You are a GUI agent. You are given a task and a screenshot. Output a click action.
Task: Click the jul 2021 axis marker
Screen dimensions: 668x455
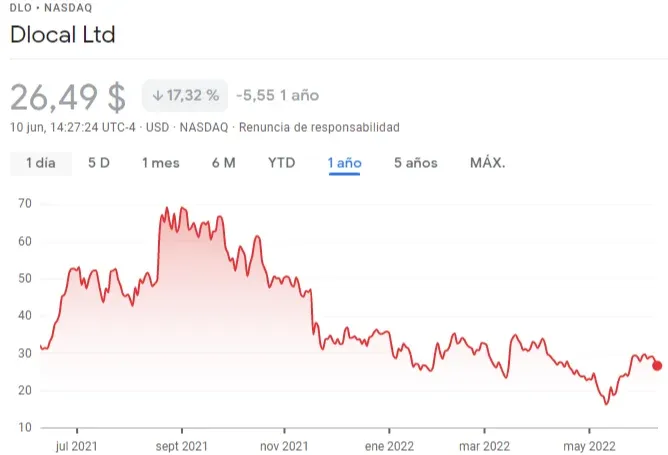[x=75, y=445]
